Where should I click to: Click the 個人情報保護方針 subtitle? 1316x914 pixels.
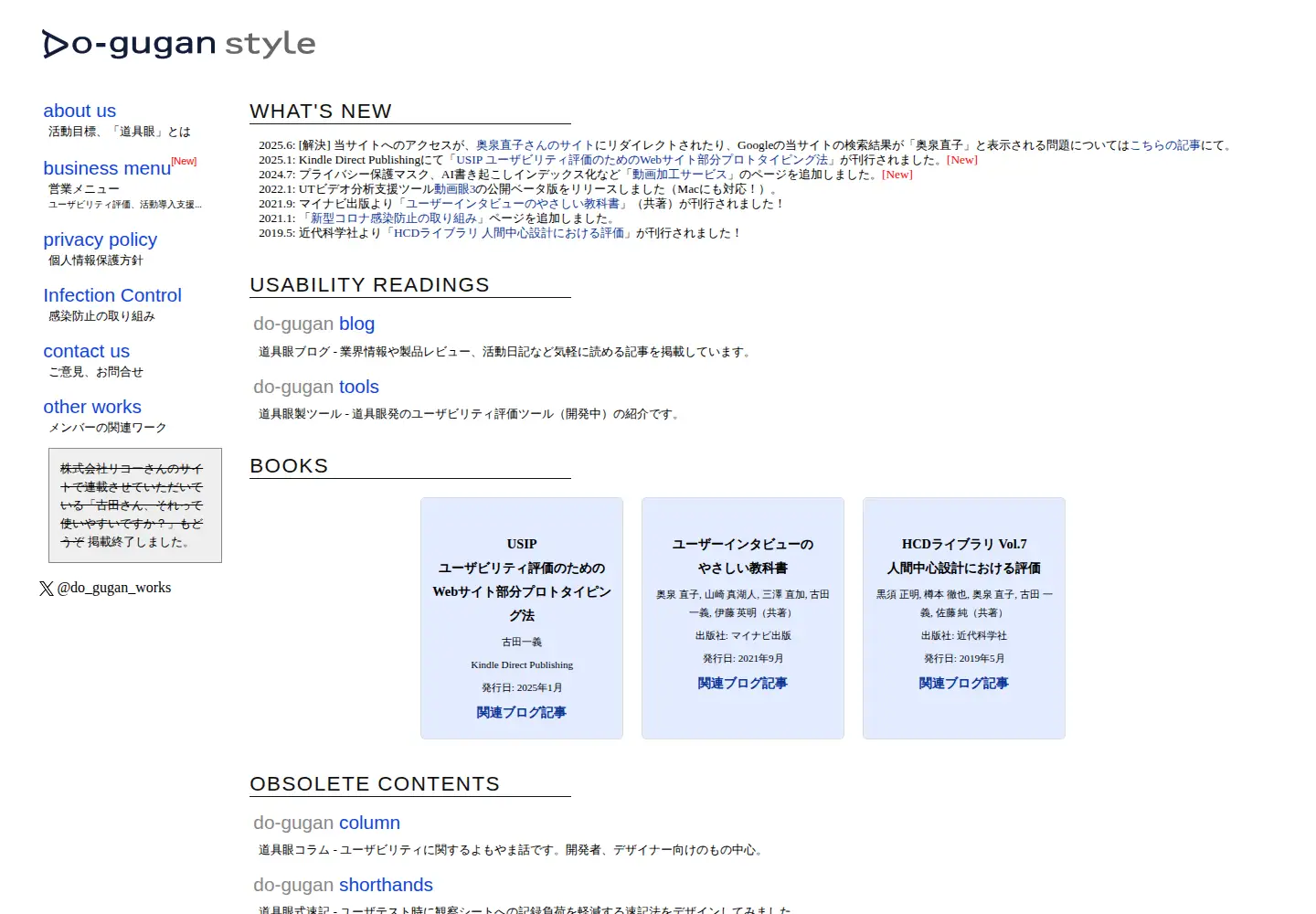click(96, 260)
